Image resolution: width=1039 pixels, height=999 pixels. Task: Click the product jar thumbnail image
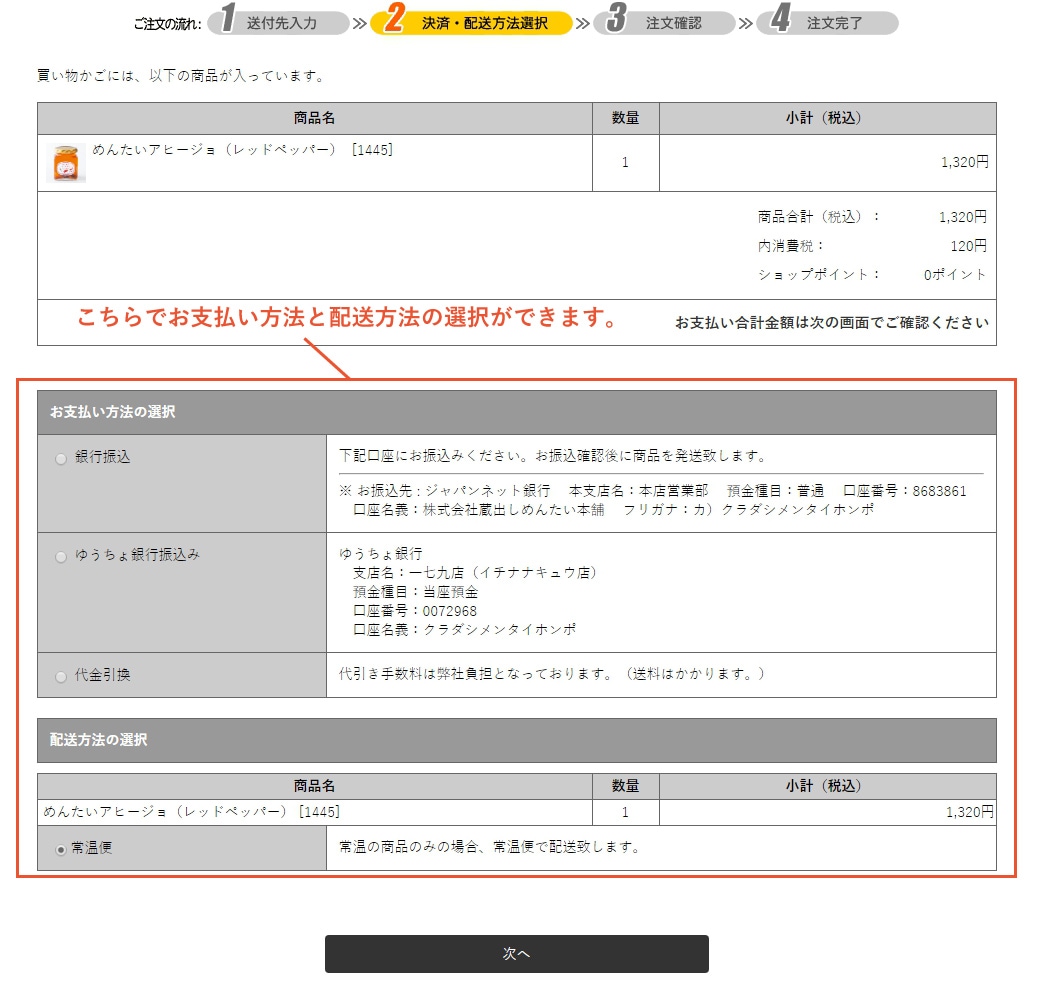click(66, 163)
